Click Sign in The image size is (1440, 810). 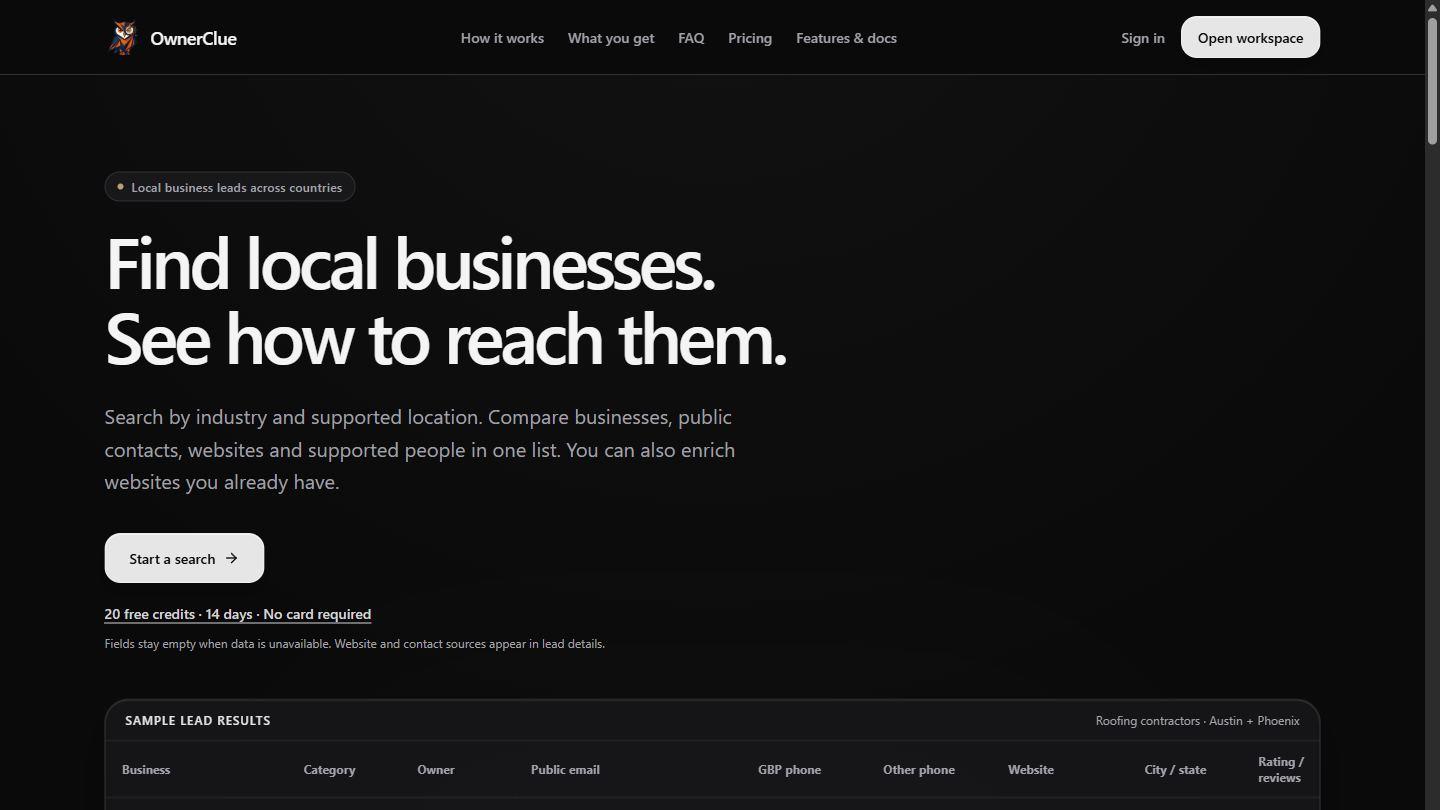[1143, 38]
